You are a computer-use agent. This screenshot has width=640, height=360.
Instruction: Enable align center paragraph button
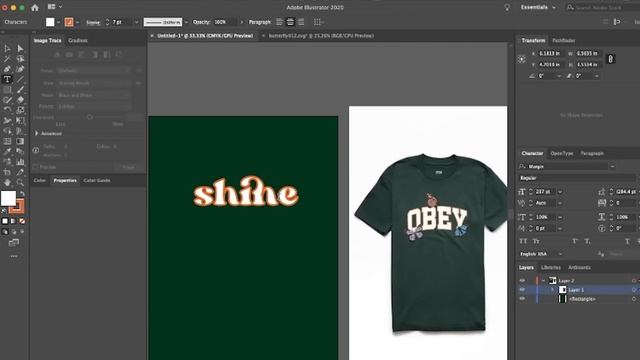tap(290, 22)
